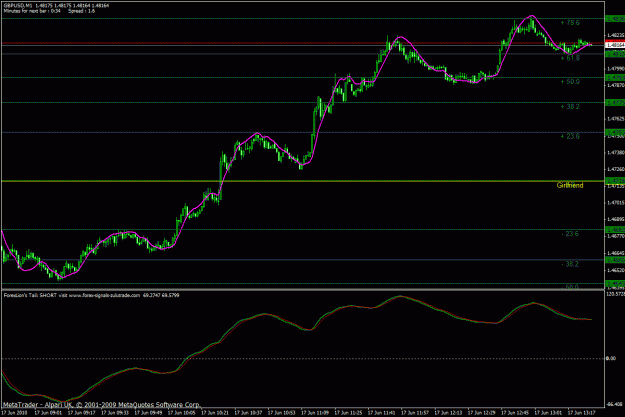Select the '+ 23.6' Fibonacci level label
Image resolution: width=625 pixels, height=417 pixels.
click(x=570, y=136)
